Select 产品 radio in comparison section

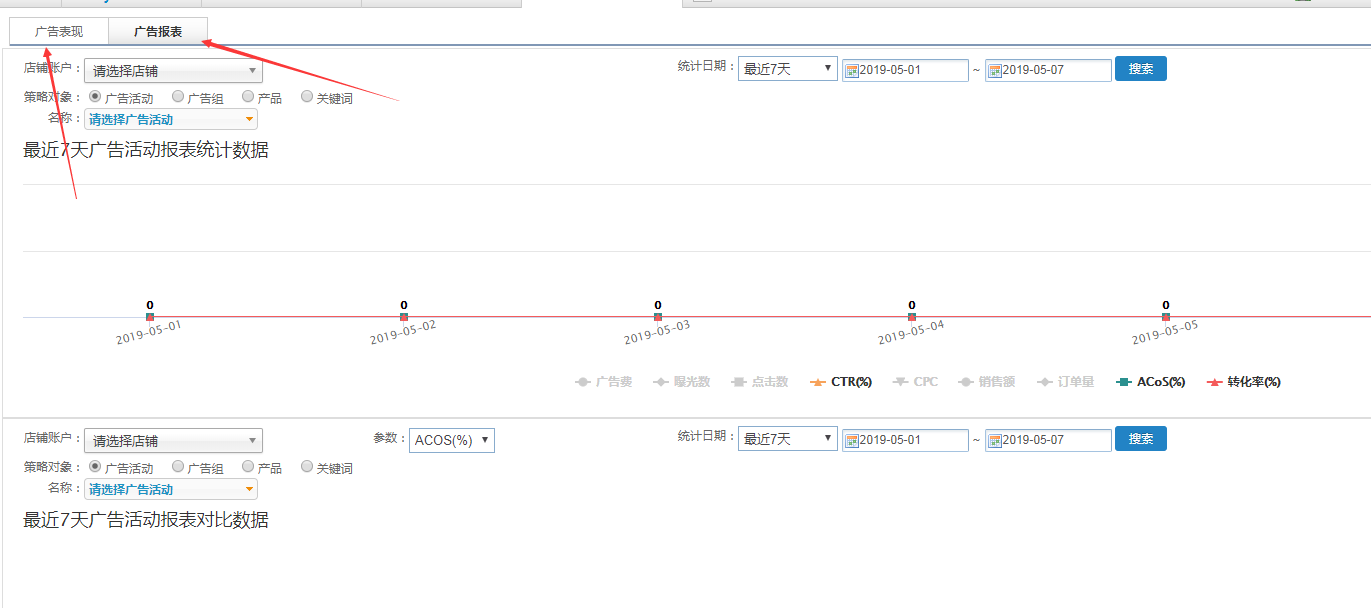coord(248,466)
